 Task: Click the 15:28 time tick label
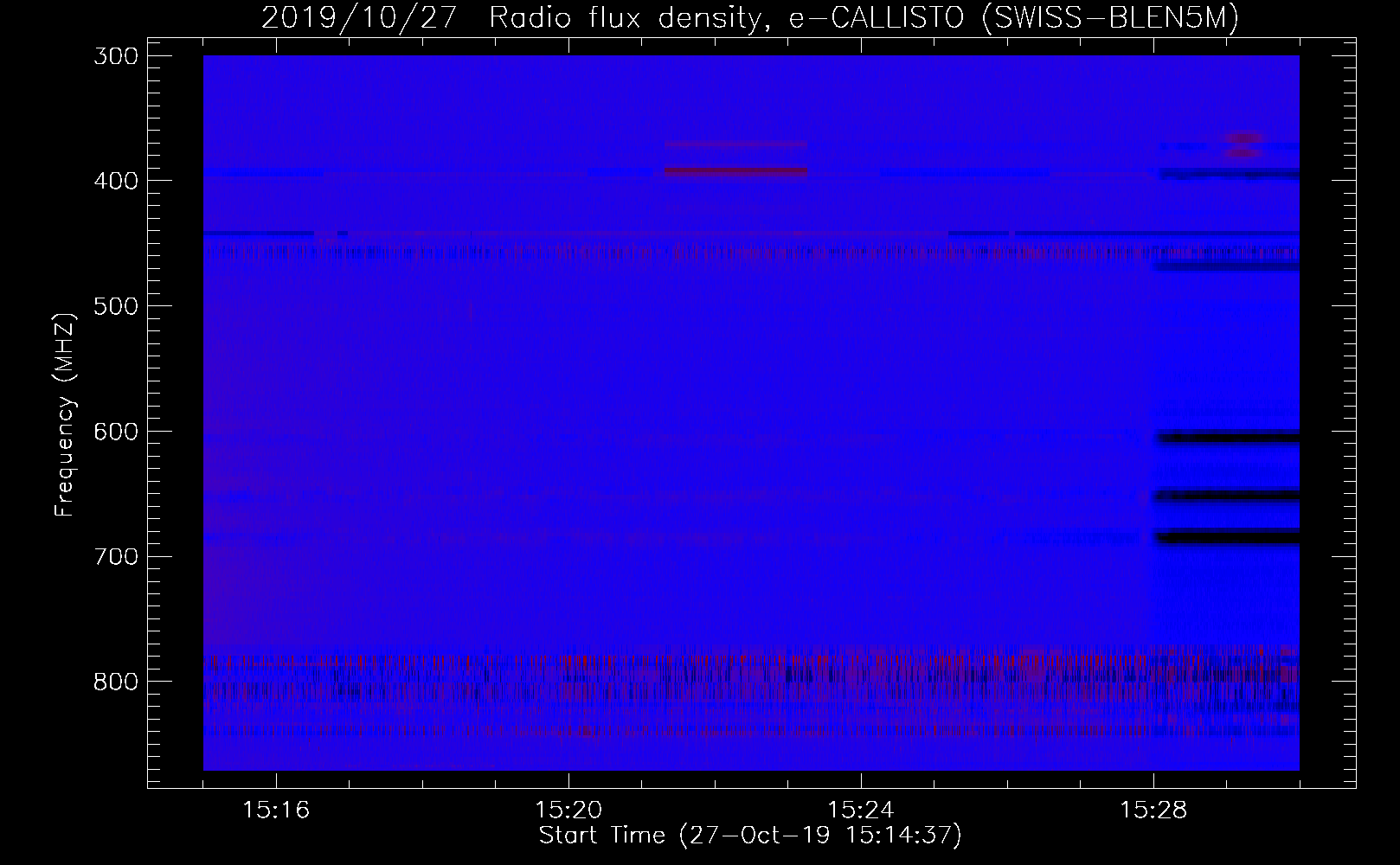[1153, 811]
